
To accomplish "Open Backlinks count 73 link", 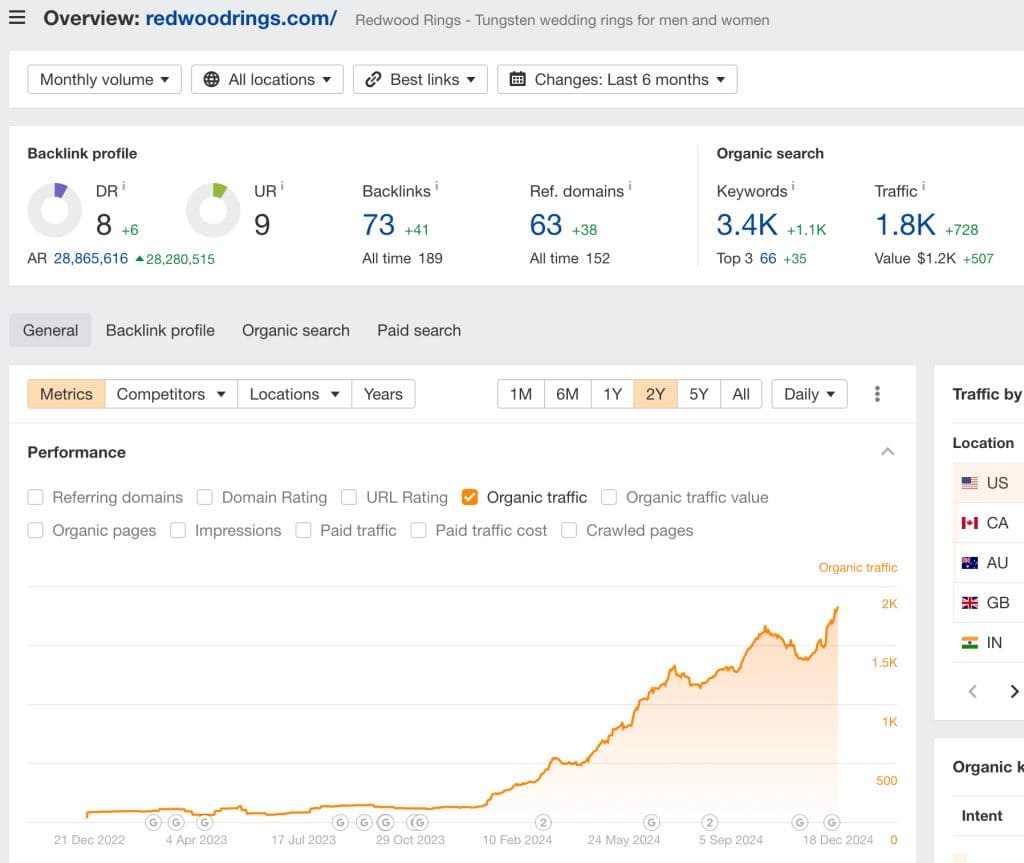I will [x=379, y=225].
